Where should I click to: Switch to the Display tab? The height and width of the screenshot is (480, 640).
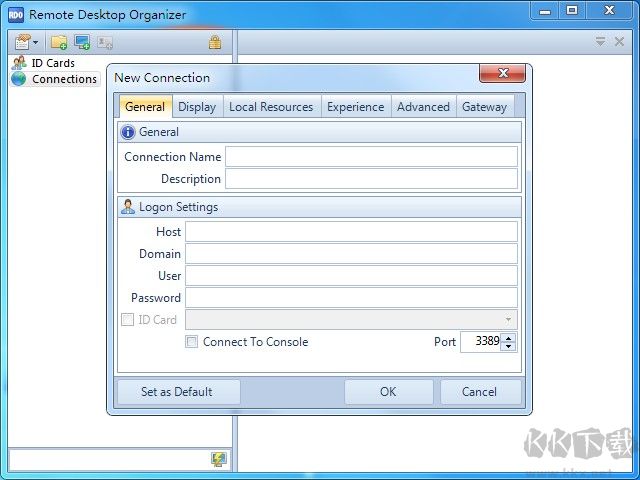coord(197,107)
